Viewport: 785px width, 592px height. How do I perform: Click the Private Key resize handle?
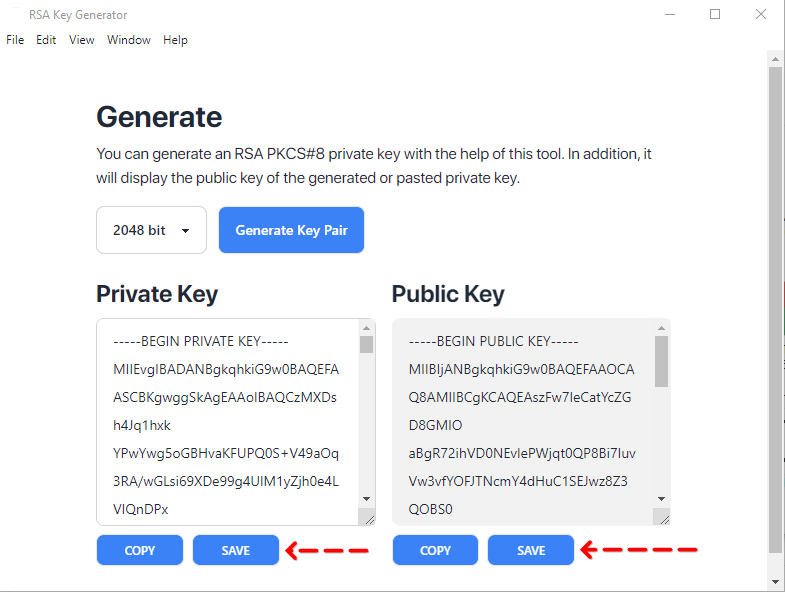pos(367,518)
